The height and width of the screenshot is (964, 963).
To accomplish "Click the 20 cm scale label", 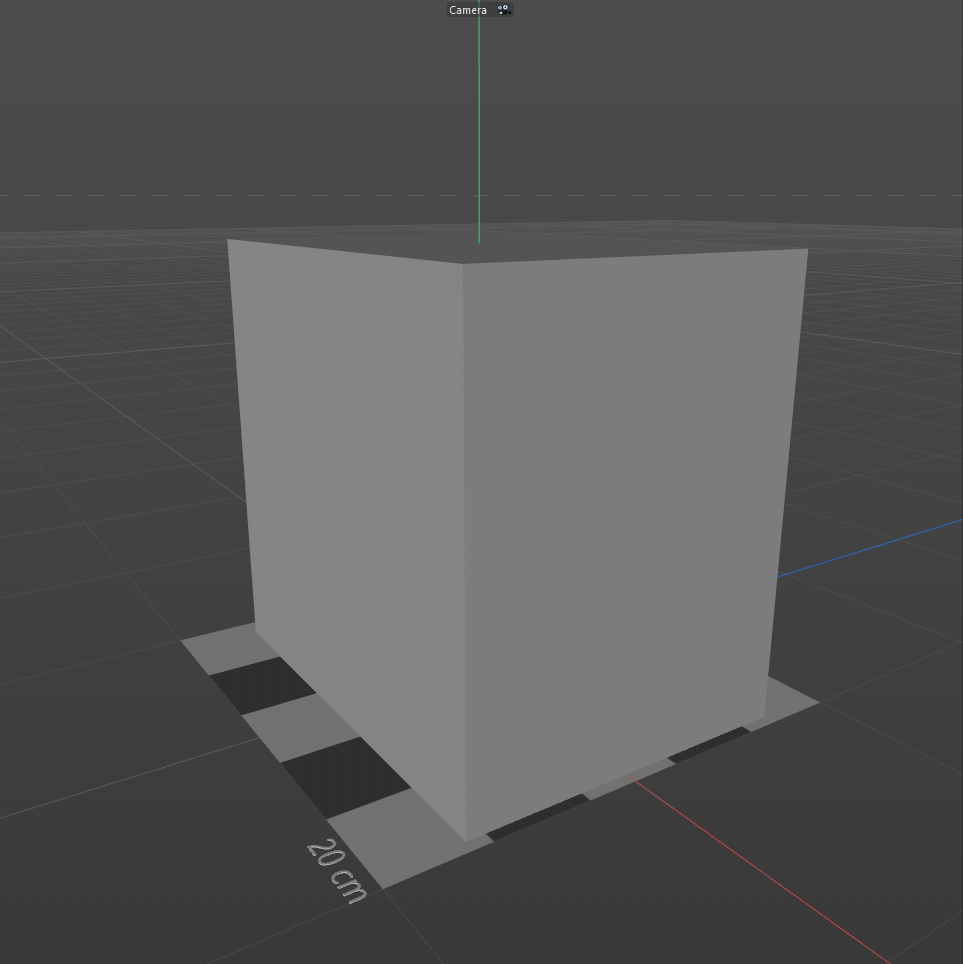I will coord(337,870).
